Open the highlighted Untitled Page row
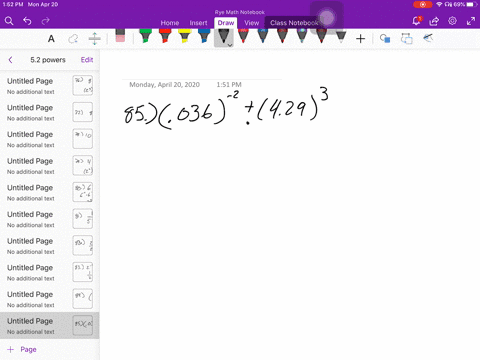The width and height of the screenshot is (480, 360). click(49, 325)
